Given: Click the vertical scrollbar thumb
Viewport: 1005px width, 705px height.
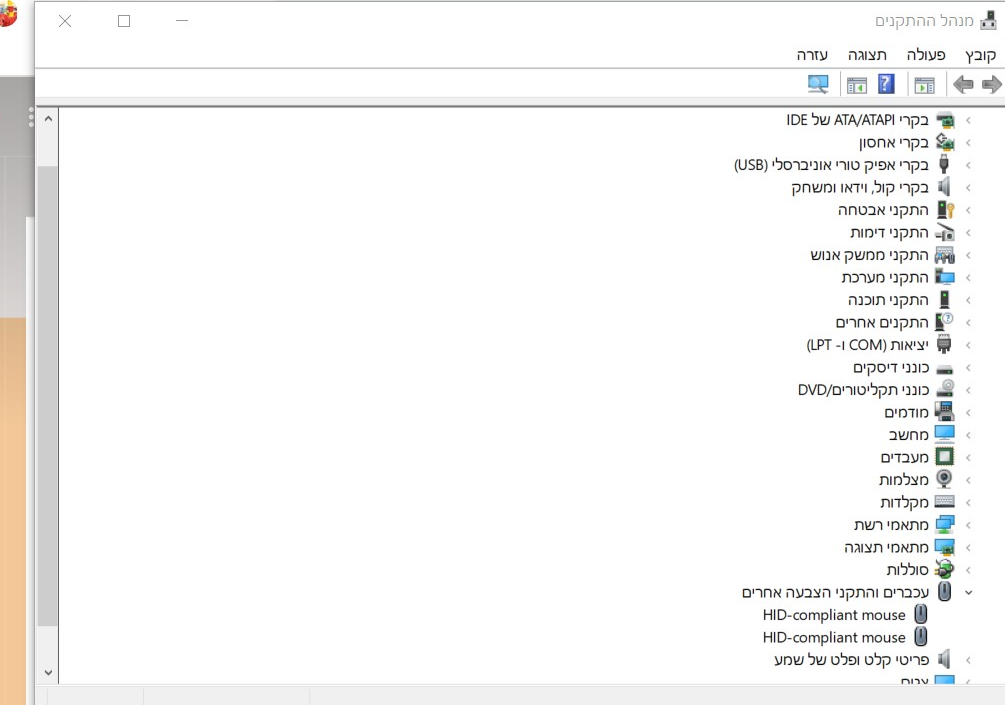Looking at the screenshot, I should [x=48, y=395].
